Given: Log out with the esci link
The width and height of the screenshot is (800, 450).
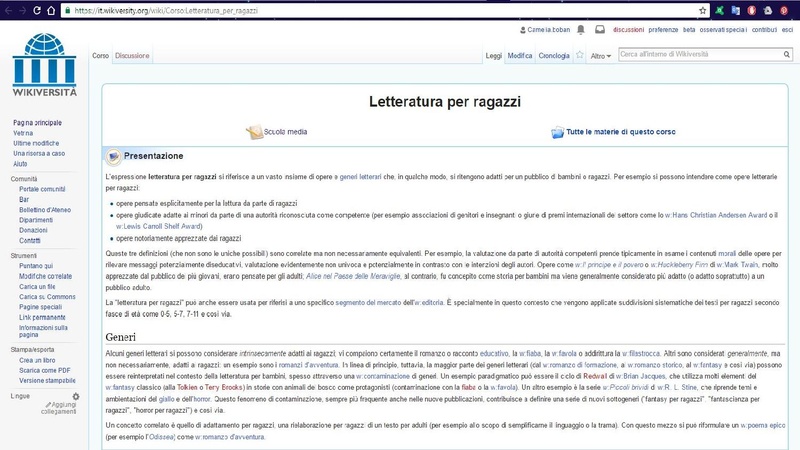Looking at the screenshot, I should pyautogui.click(x=787, y=30).
